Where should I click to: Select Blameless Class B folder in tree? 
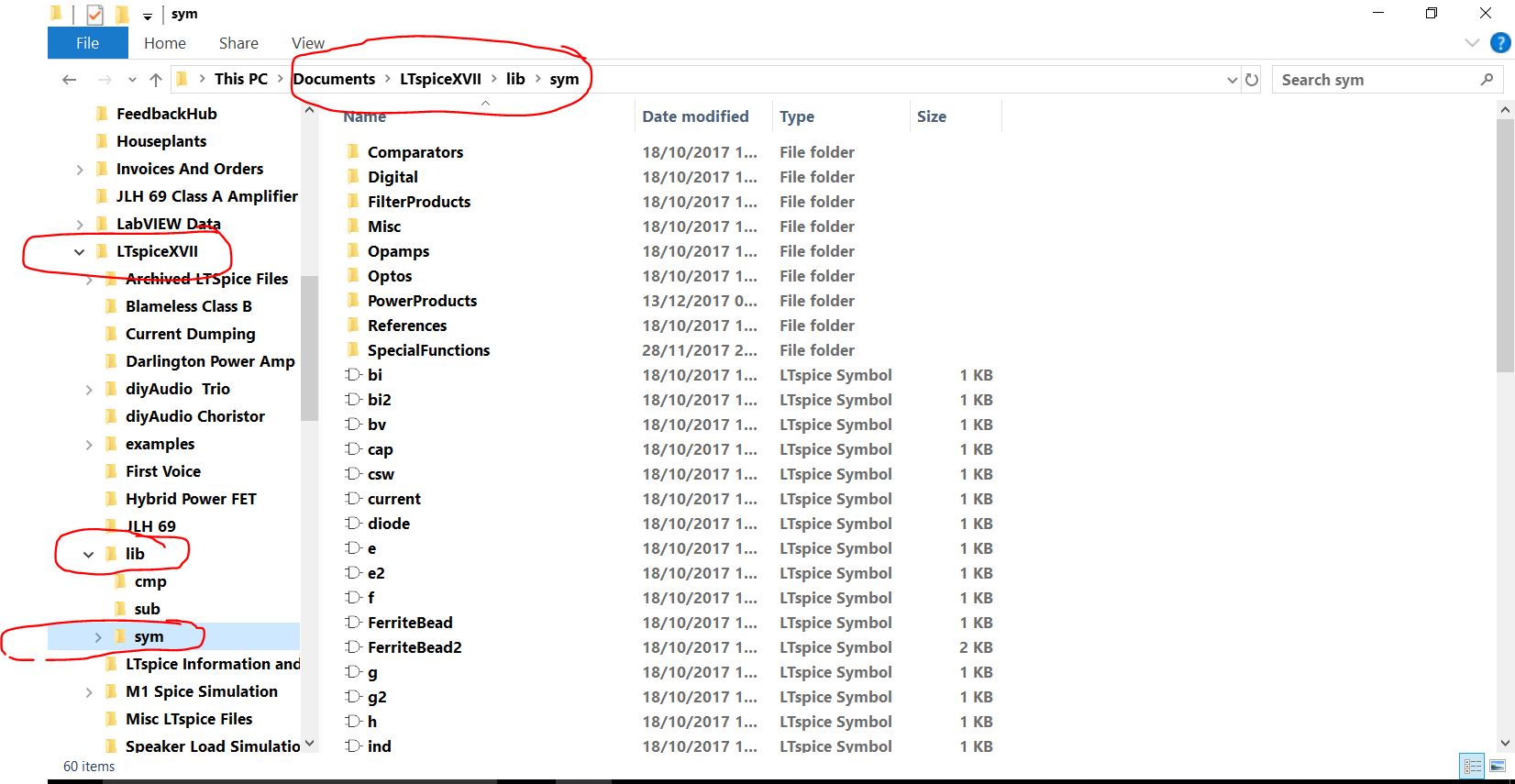tap(189, 306)
